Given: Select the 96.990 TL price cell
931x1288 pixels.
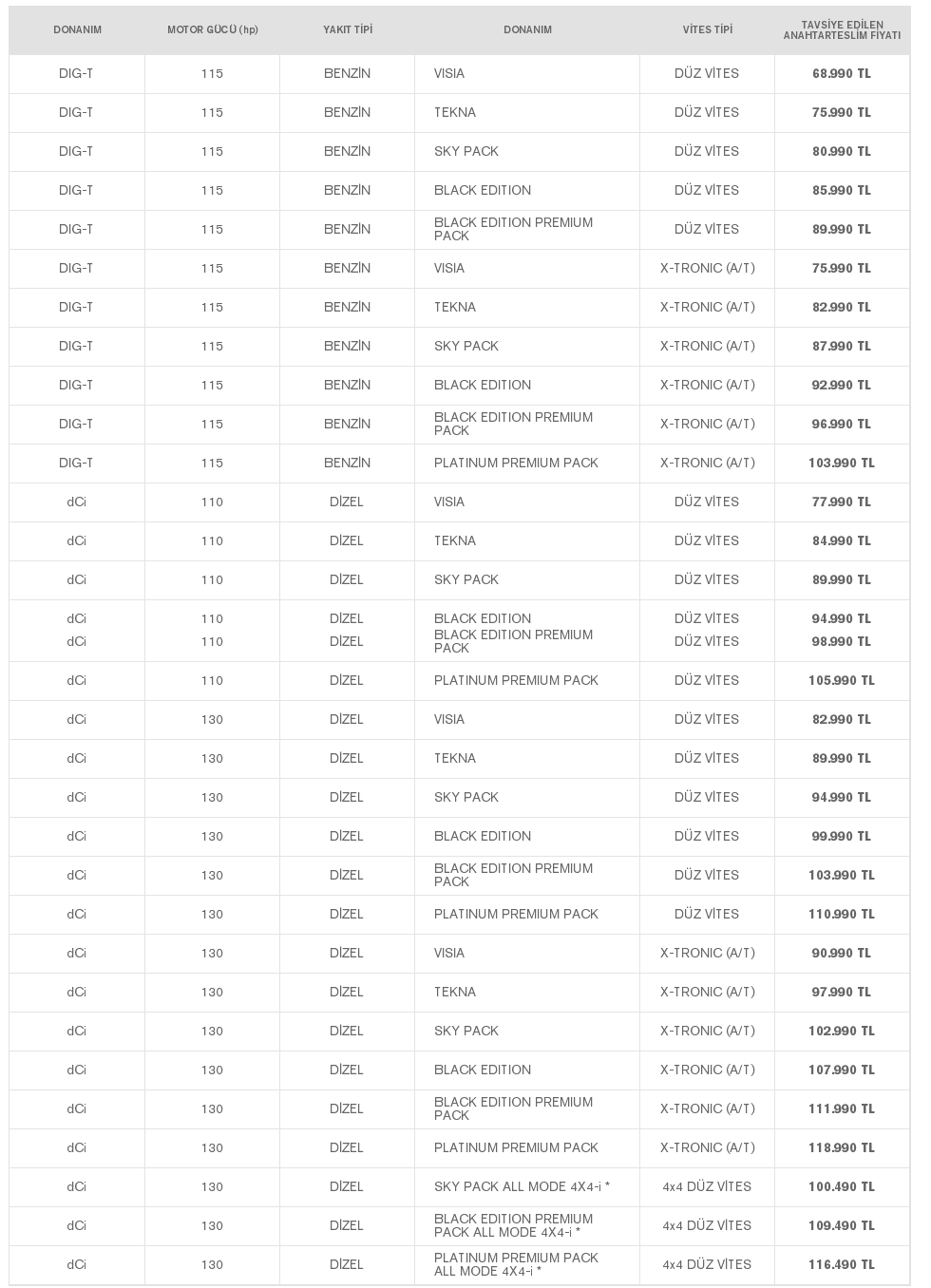Looking at the screenshot, I should (841, 424).
